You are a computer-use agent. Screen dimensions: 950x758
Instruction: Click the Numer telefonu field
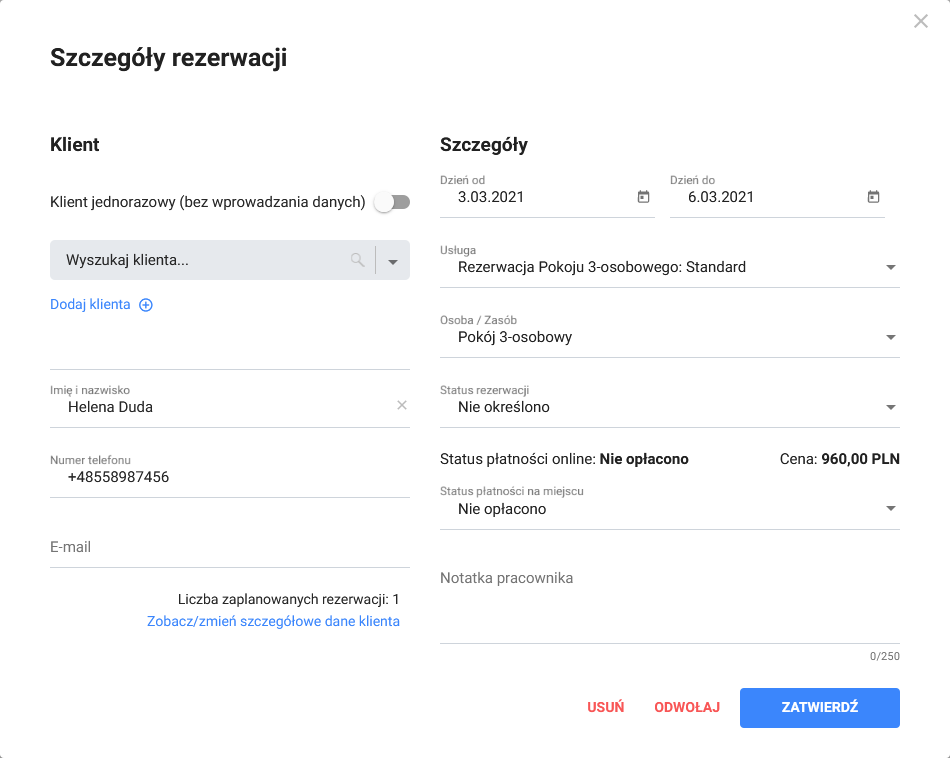[x=229, y=477]
